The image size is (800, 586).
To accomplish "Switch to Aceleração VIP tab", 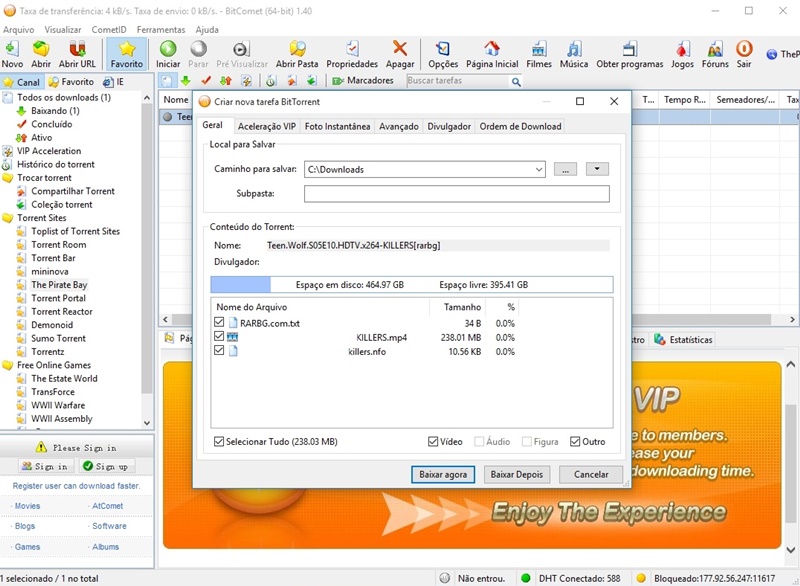I will coord(267,126).
